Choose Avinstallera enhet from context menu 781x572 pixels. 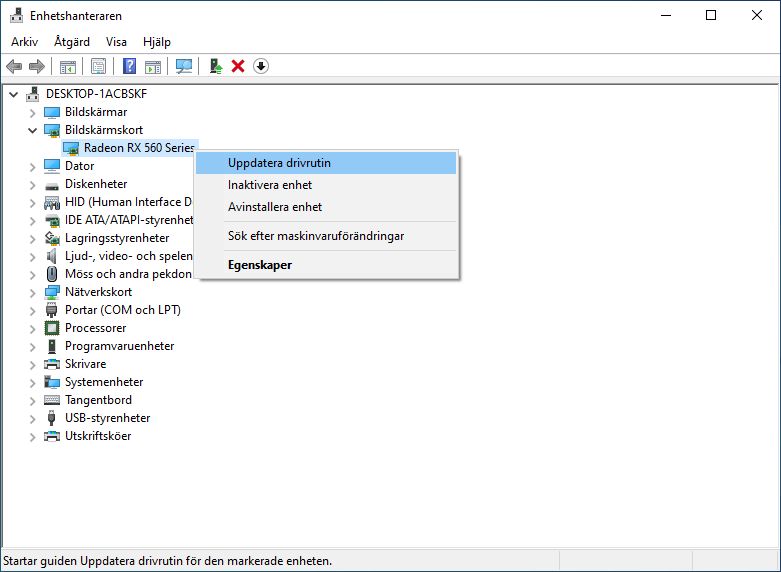[x=326, y=207]
